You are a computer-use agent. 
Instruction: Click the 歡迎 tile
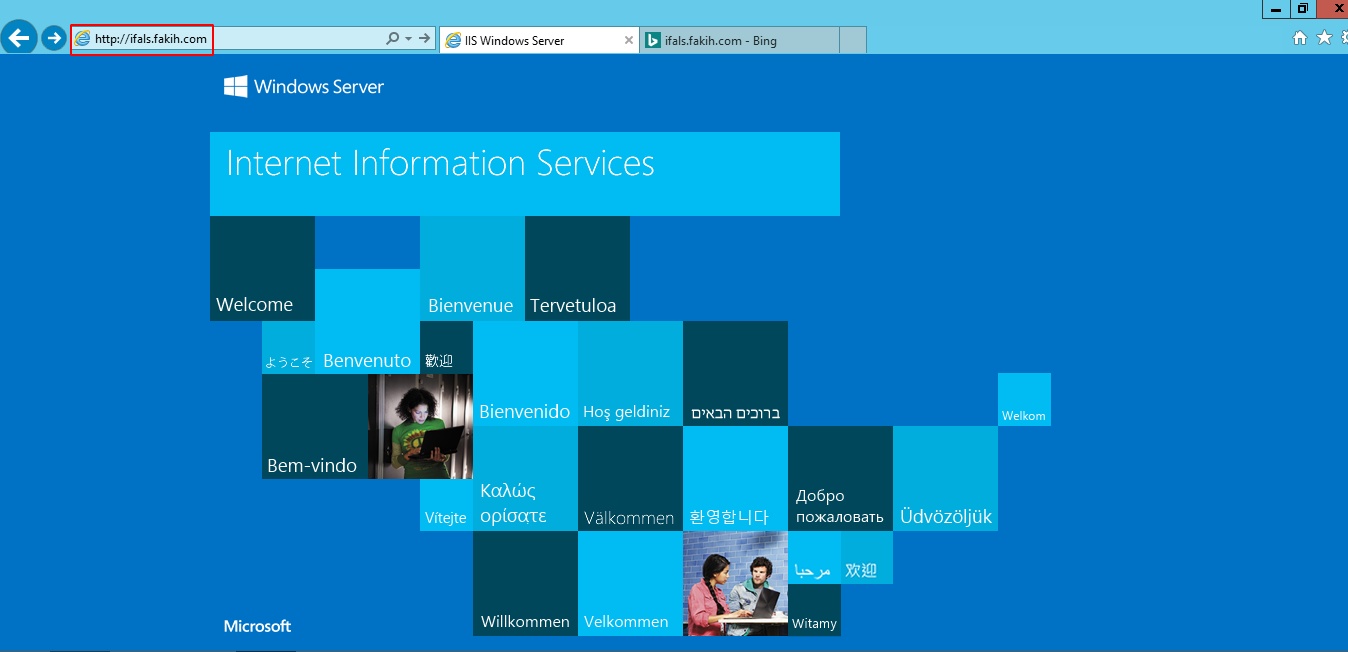[446, 347]
